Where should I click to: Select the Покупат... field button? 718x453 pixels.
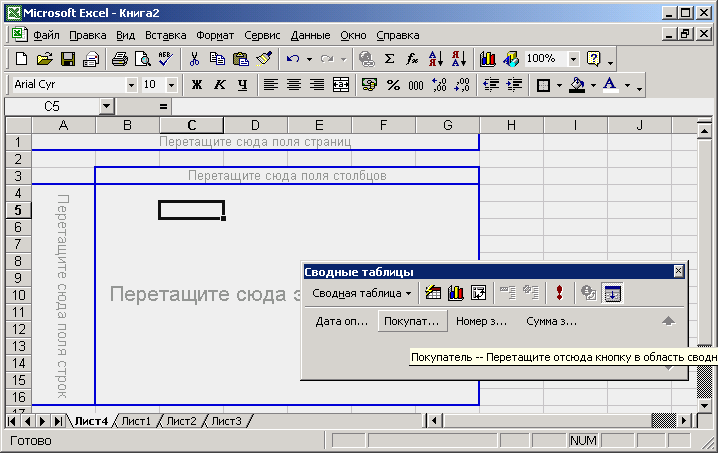tap(412, 321)
